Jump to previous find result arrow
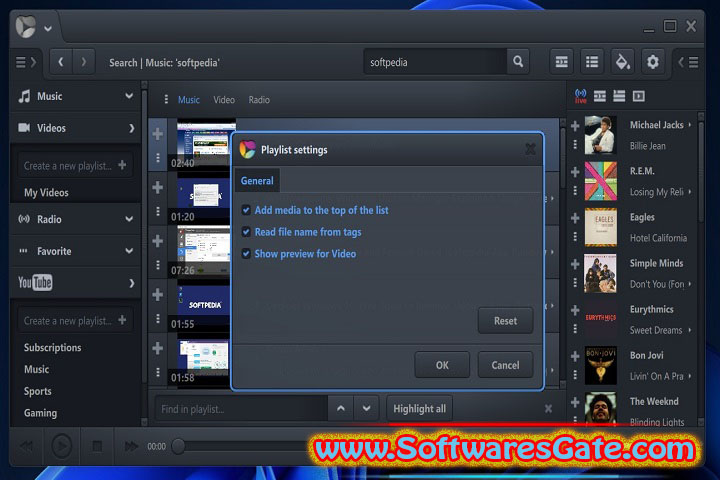Image resolution: width=720 pixels, height=480 pixels. (341, 408)
